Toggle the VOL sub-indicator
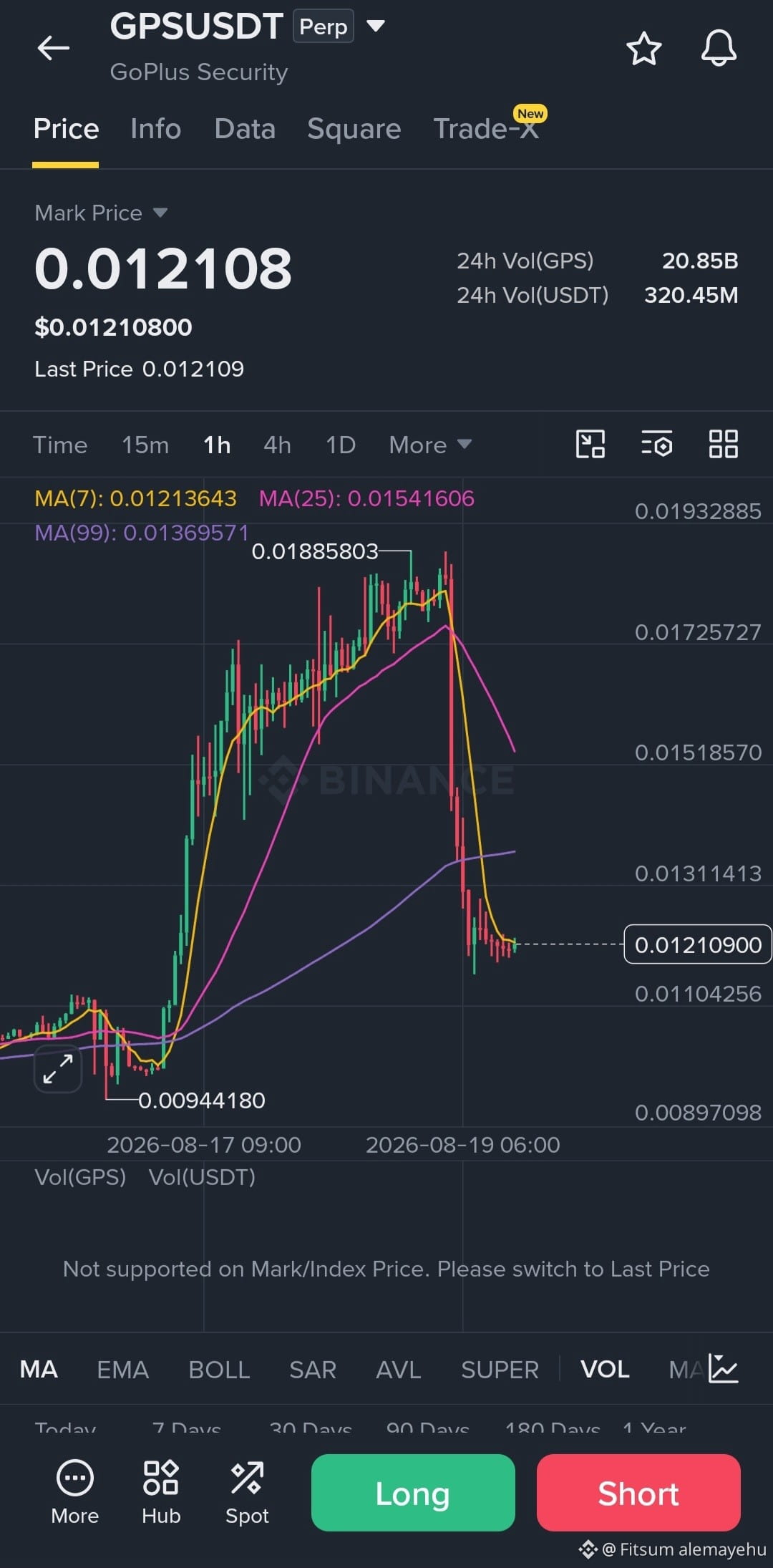Image resolution: width=773 pixels, height=1568 pixels. (605, 1369)
